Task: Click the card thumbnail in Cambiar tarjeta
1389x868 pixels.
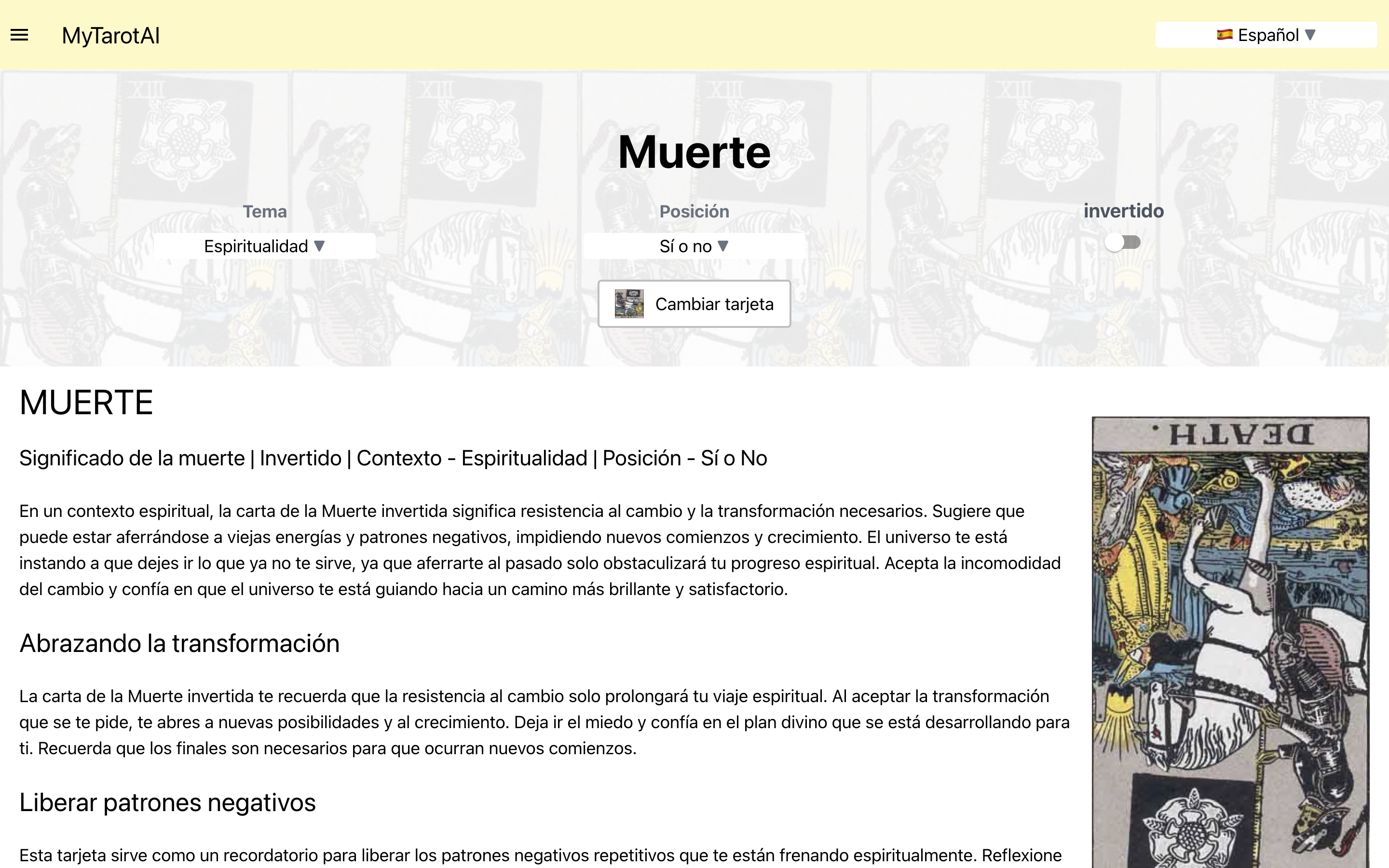Action: [x=629, y=304]
